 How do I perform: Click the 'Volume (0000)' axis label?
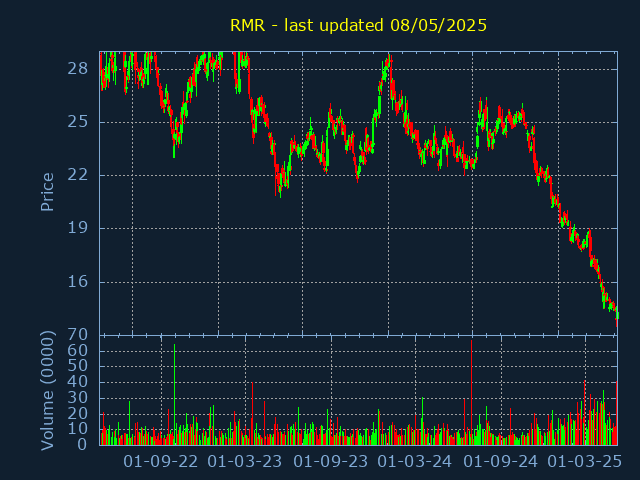pos(47,391)
